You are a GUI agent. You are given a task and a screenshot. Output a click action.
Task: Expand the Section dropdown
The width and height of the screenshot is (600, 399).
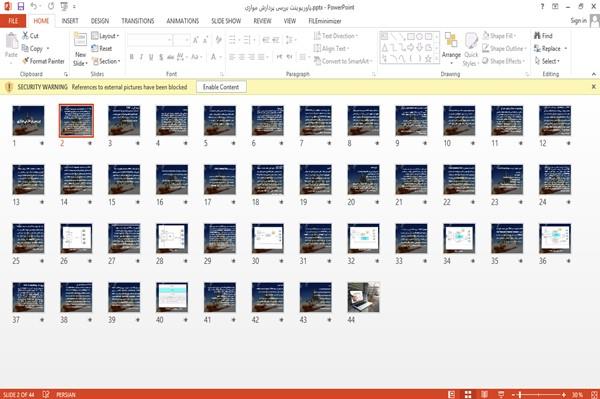tap(106, 61)
